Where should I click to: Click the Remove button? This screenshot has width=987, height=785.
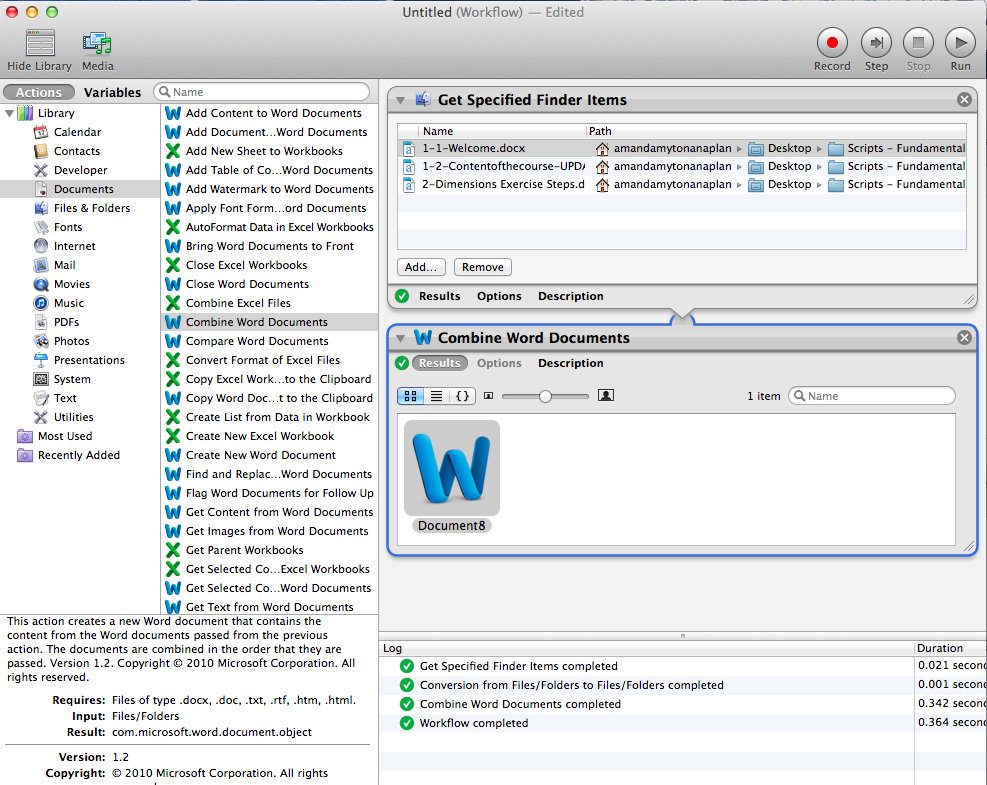(483, 267)
